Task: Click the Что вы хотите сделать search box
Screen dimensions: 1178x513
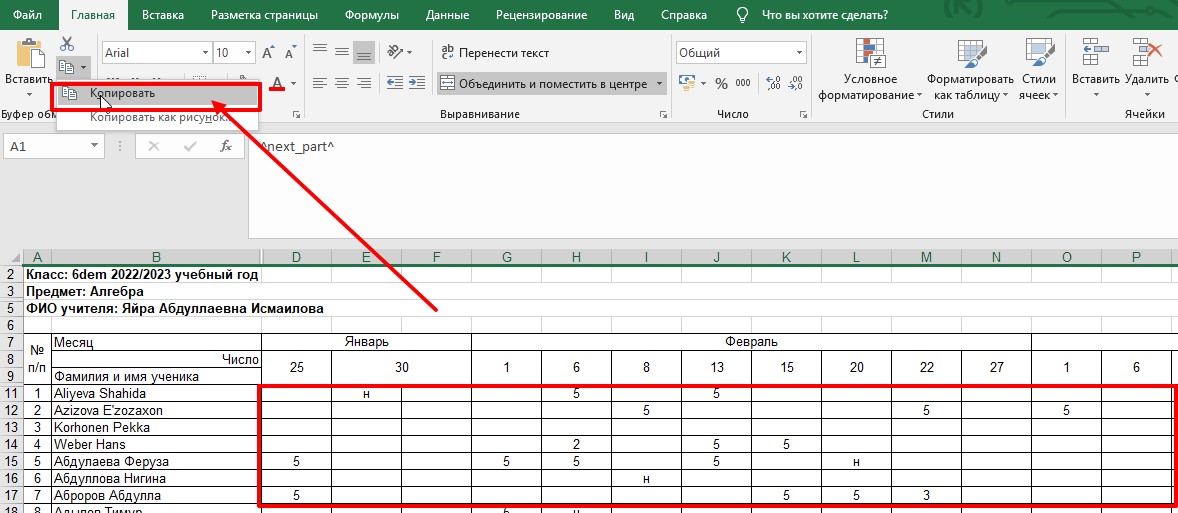Action: 825,15
